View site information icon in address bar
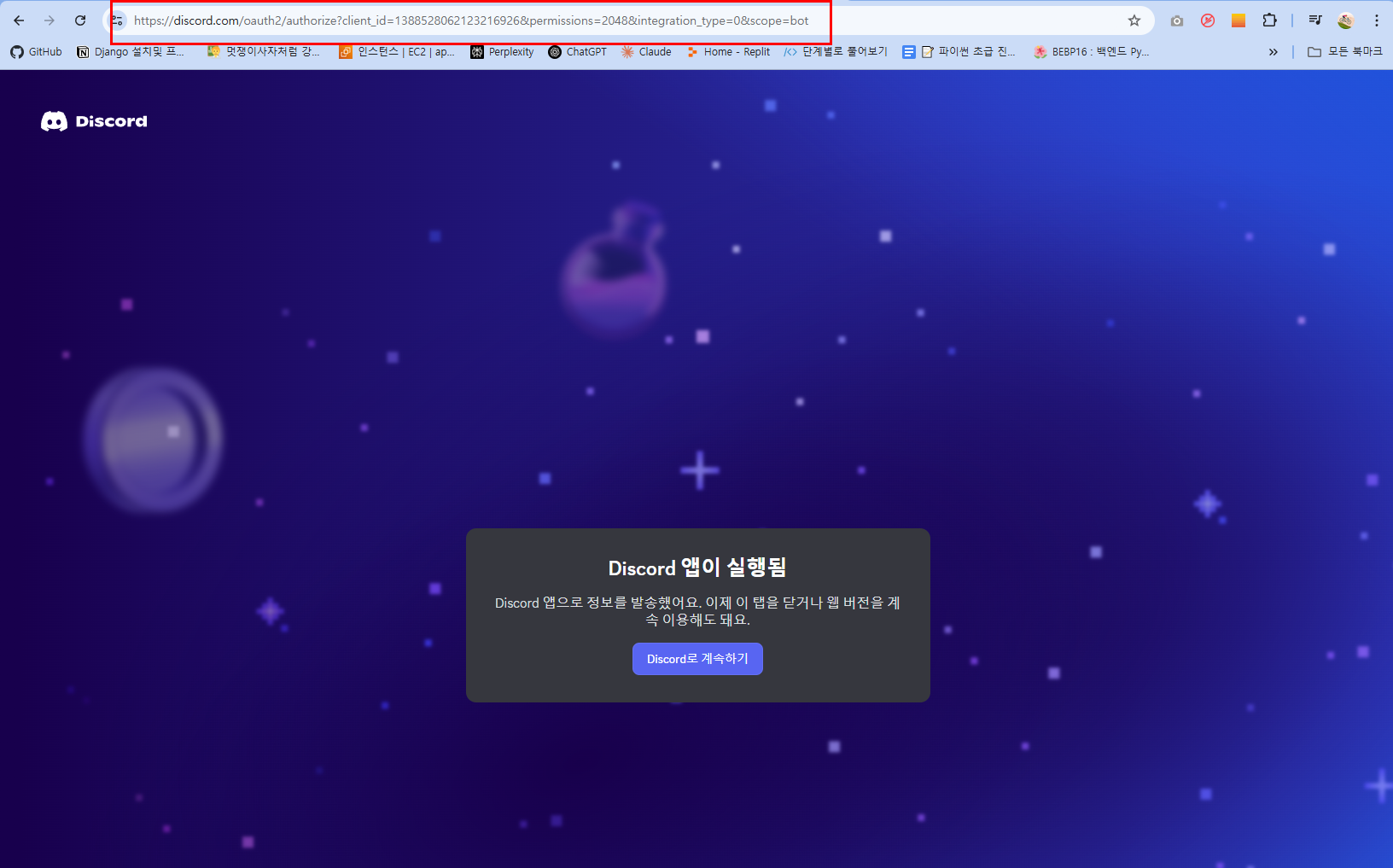The width and height of the screenshot is (1393, 868). pos(119,20)
